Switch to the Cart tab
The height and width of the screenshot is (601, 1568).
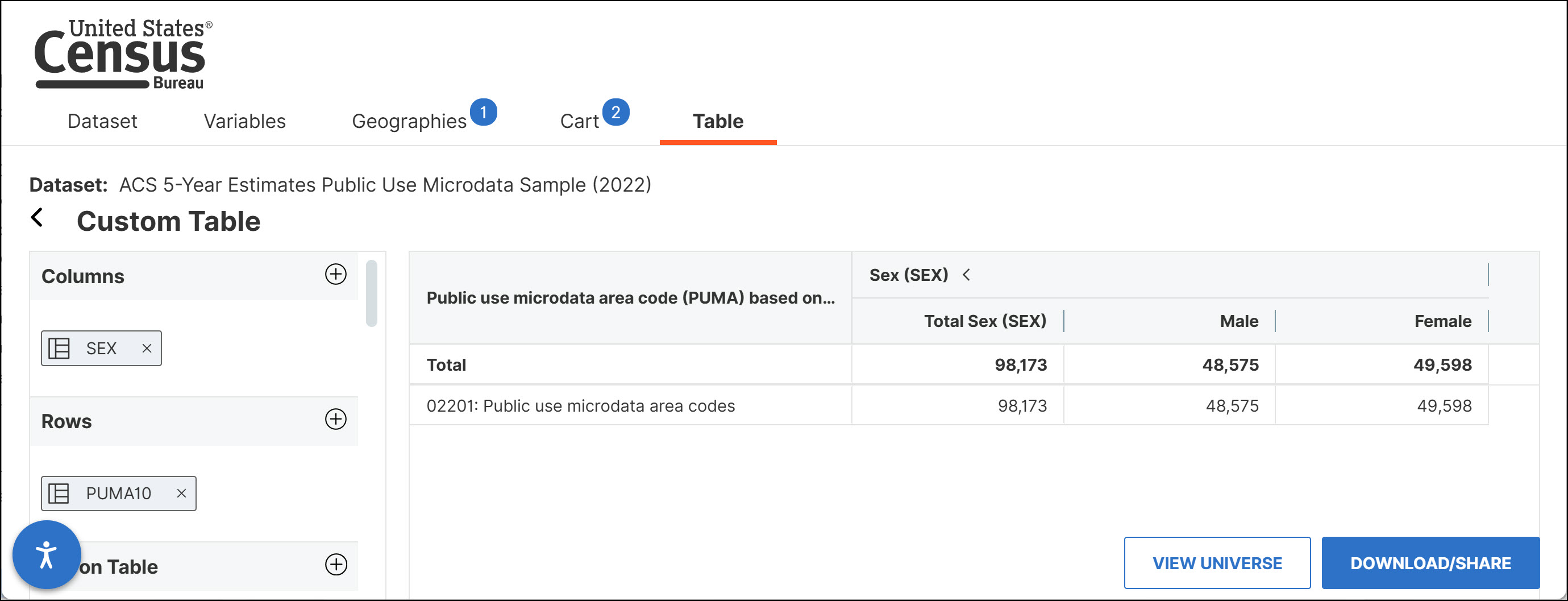pos(578,120)
